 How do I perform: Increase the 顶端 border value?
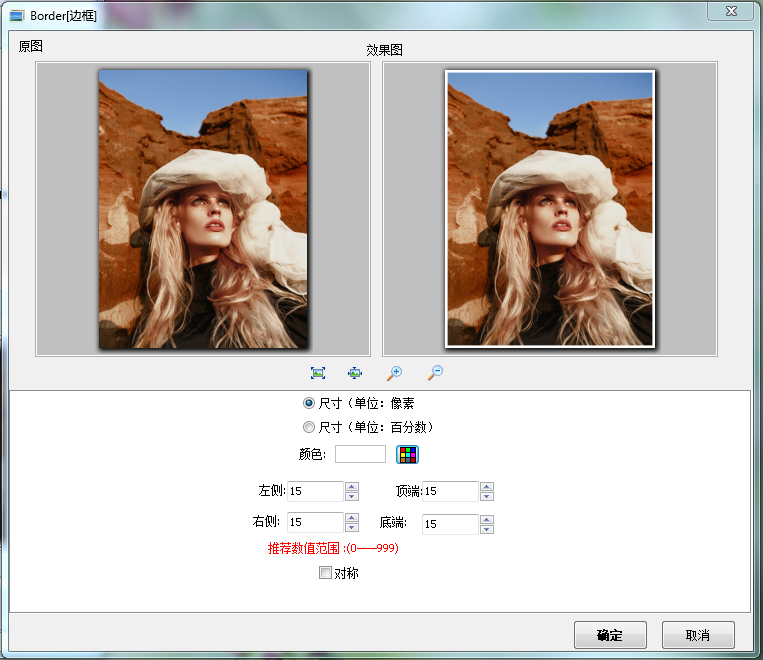(486, 487)
